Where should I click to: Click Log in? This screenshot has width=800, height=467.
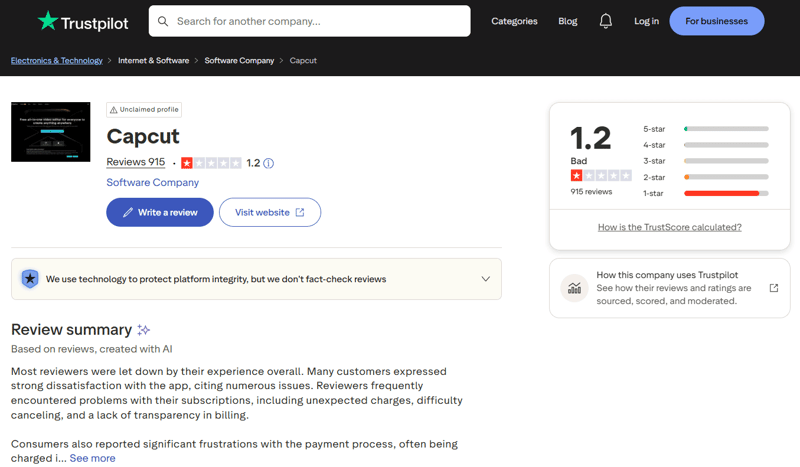[x=646, y=21]
